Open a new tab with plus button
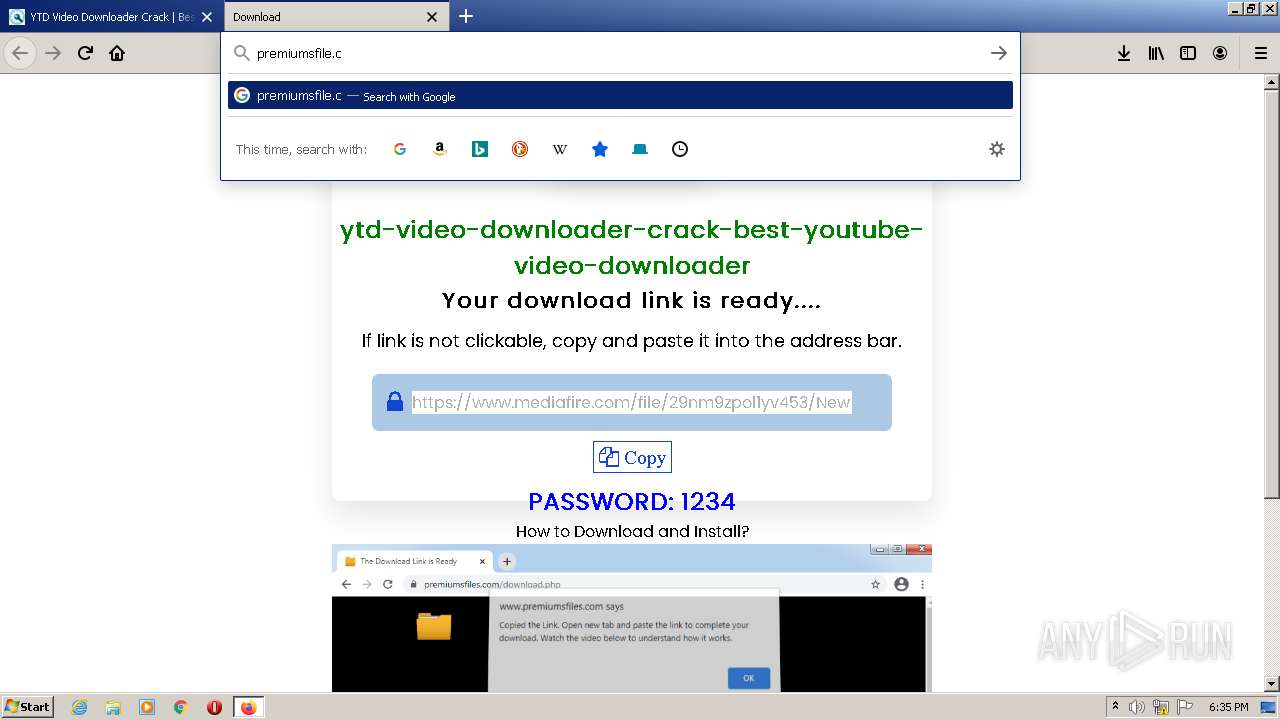1280x720 pixels. [466, 16]
